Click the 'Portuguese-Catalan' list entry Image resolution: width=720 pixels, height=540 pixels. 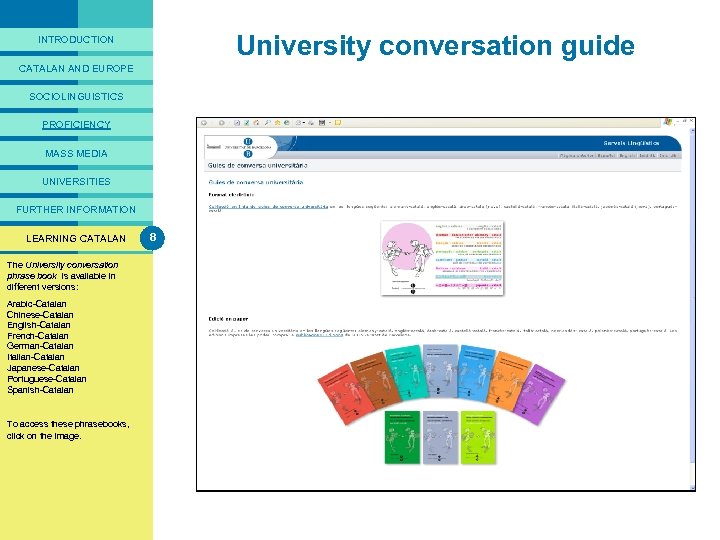(x=46, y=379)
